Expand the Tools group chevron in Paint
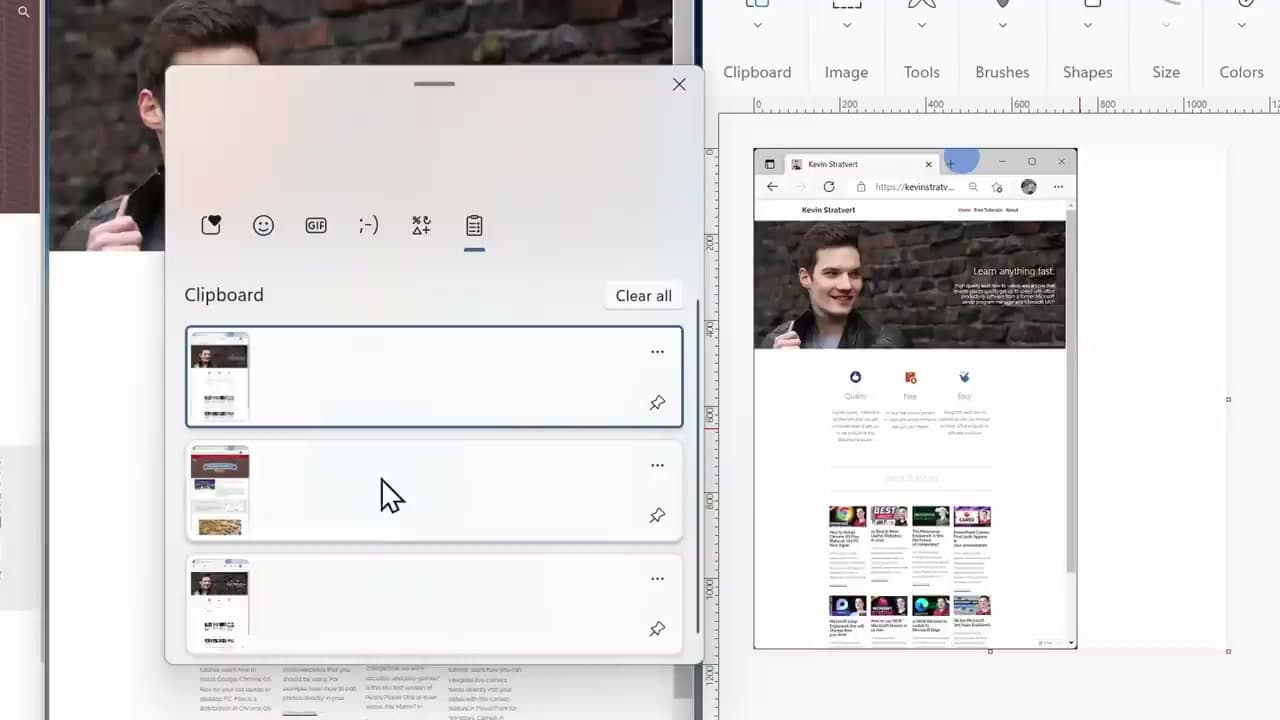 pyautogui.click(x=921, y=25)
